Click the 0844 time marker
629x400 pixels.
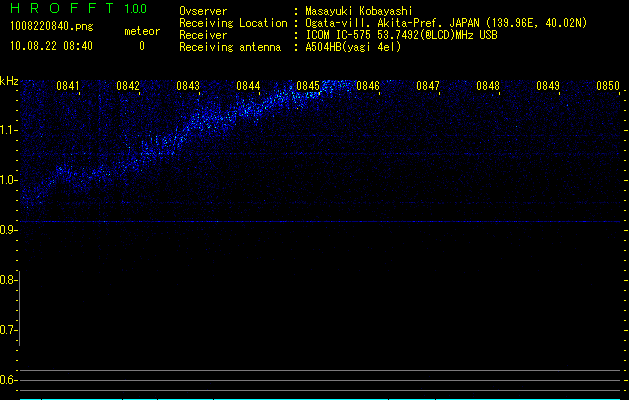point(248,86)
